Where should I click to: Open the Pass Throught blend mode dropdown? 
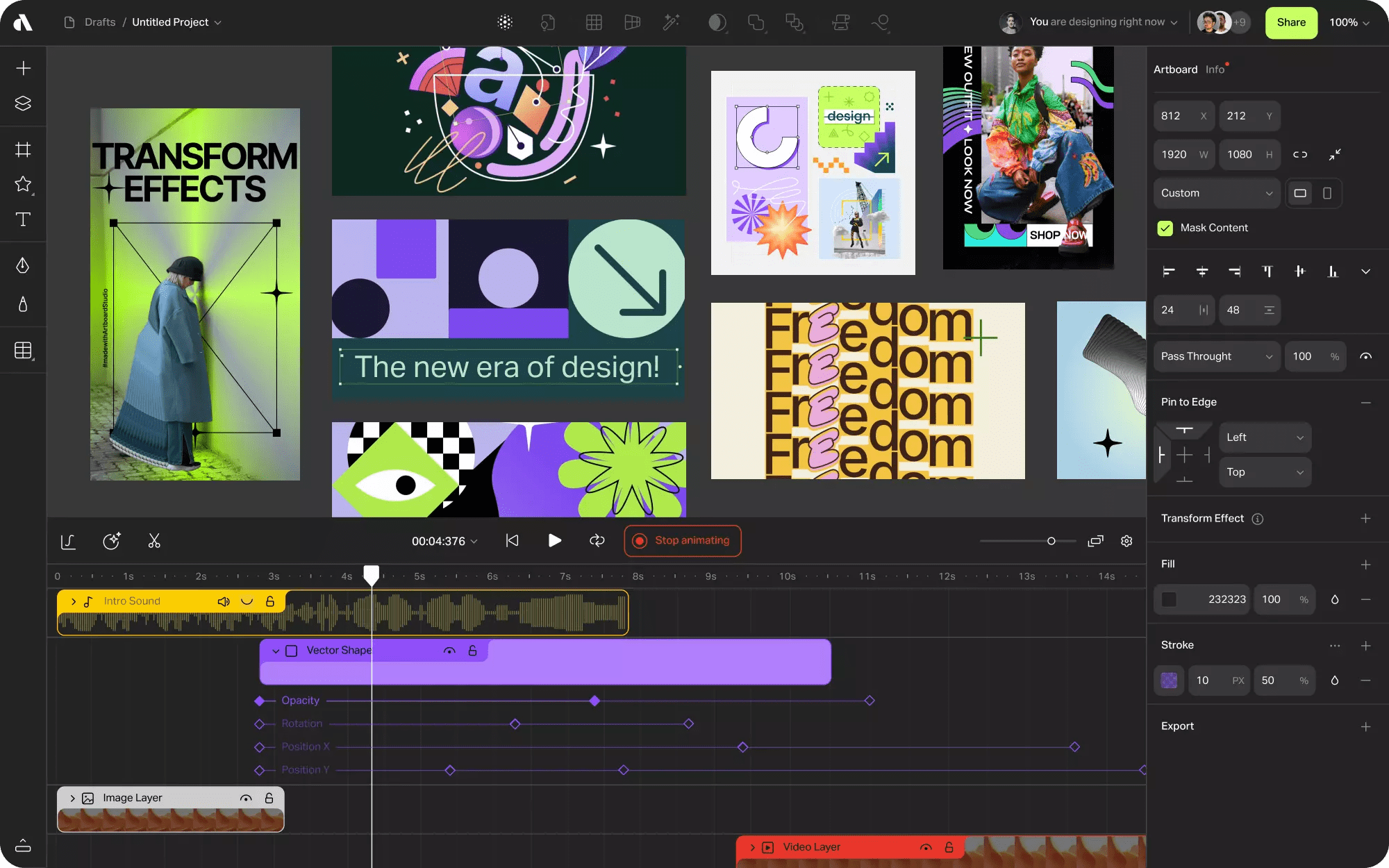coord(1216,356)
